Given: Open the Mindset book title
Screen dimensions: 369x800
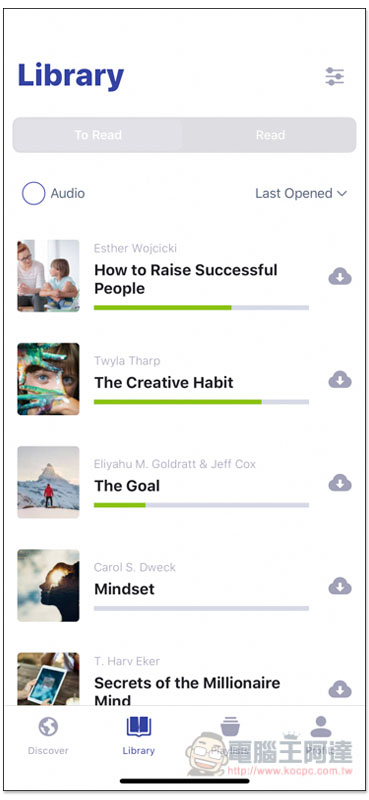Looking at the screenshot, I should click(125, 589).
